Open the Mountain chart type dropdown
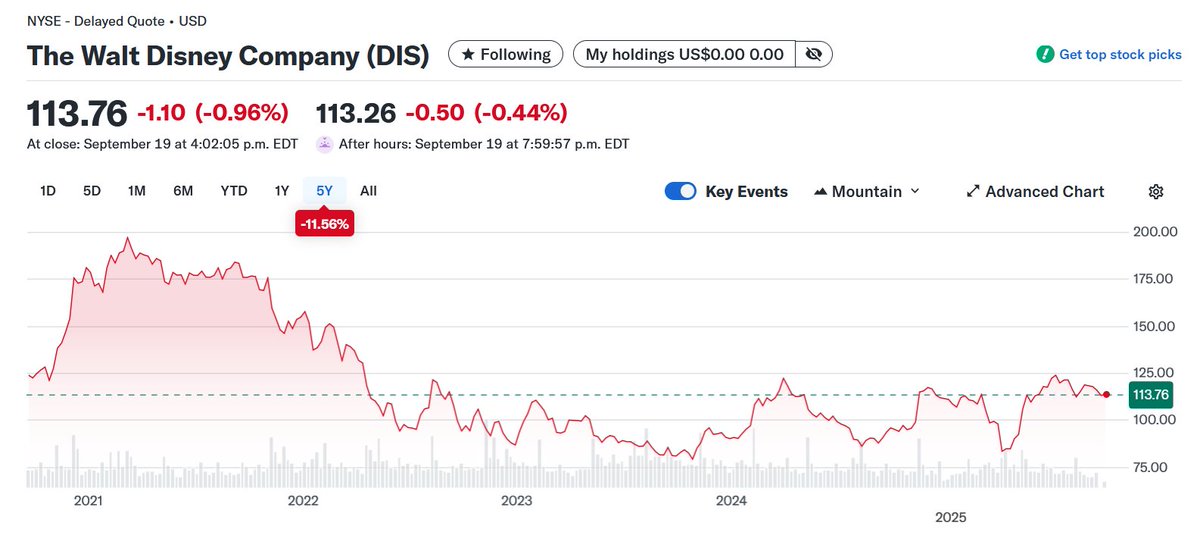The height and width of the screenshot is (535, 1200). point(867,192)
